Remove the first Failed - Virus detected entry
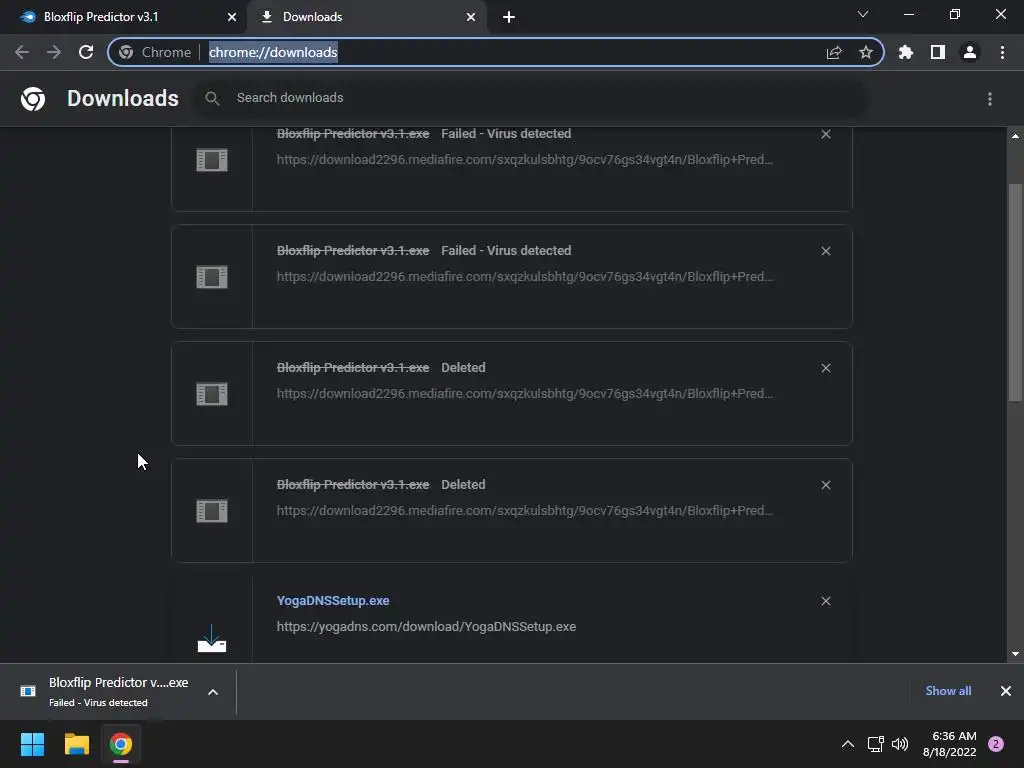The height and width of the screenshot is (768, 1024). 825,134
